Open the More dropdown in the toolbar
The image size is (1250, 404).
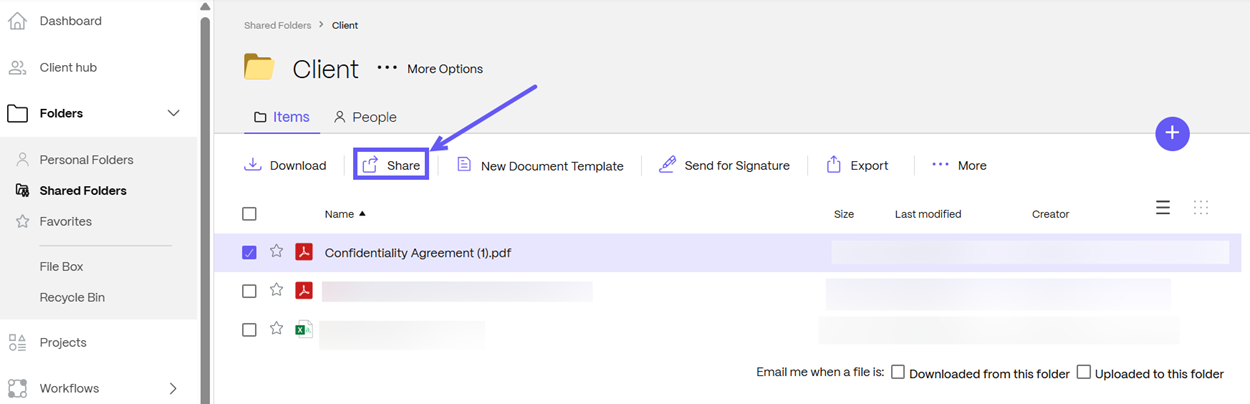[959, 165]
